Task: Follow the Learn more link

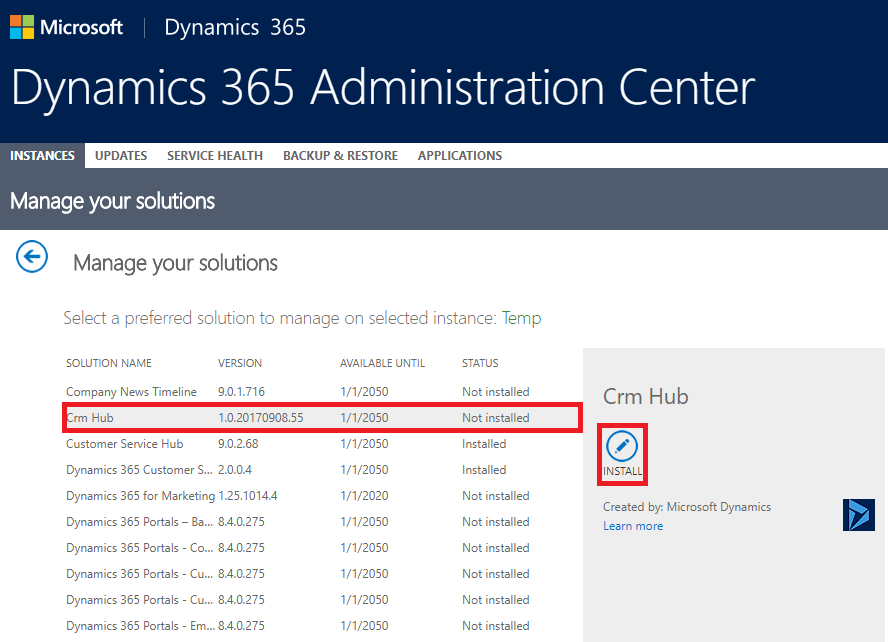Action: coord(633,526)
